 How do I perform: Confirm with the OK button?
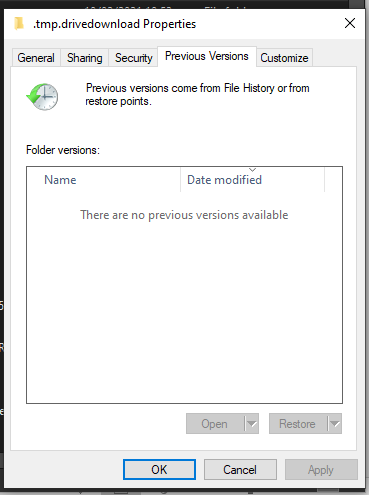[159, 470]
